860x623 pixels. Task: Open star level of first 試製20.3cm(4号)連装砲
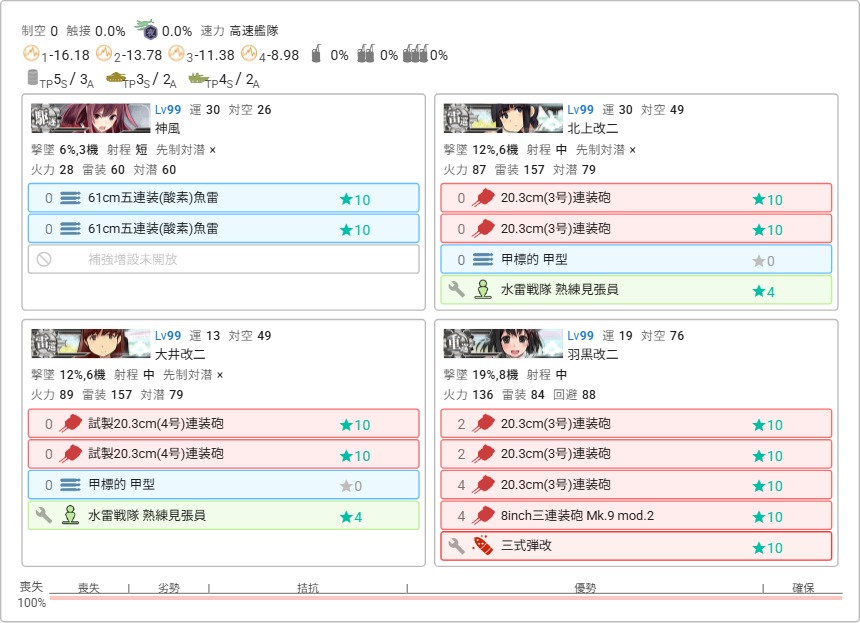[x=354, y=425]
